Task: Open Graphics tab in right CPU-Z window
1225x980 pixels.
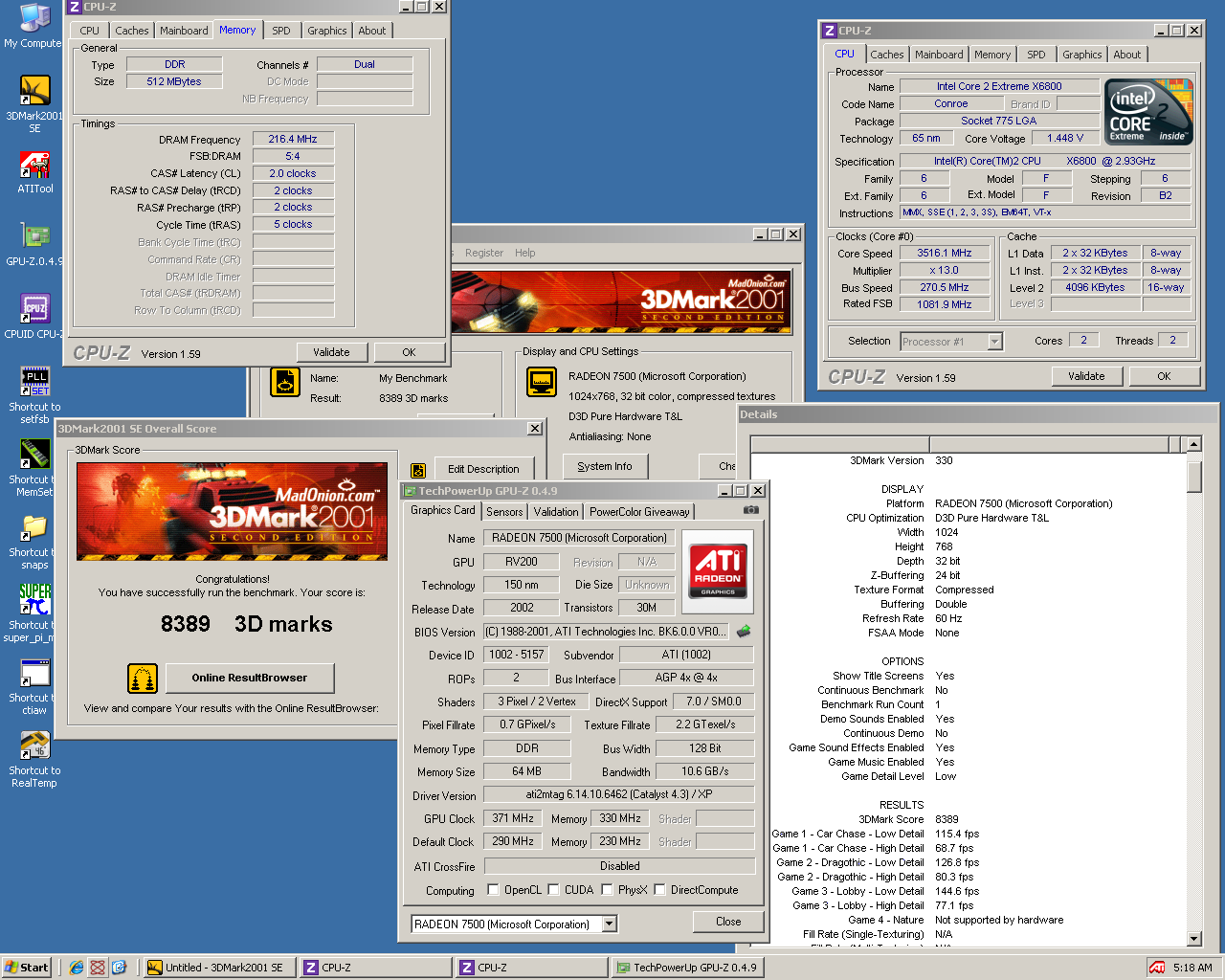Action: click(x=1082, y=55)
